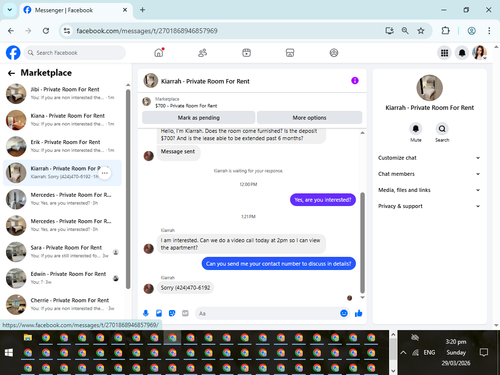500x375 pixels.
Task: Choose a sticker from the composer
Action: click(x=172, y=313)
